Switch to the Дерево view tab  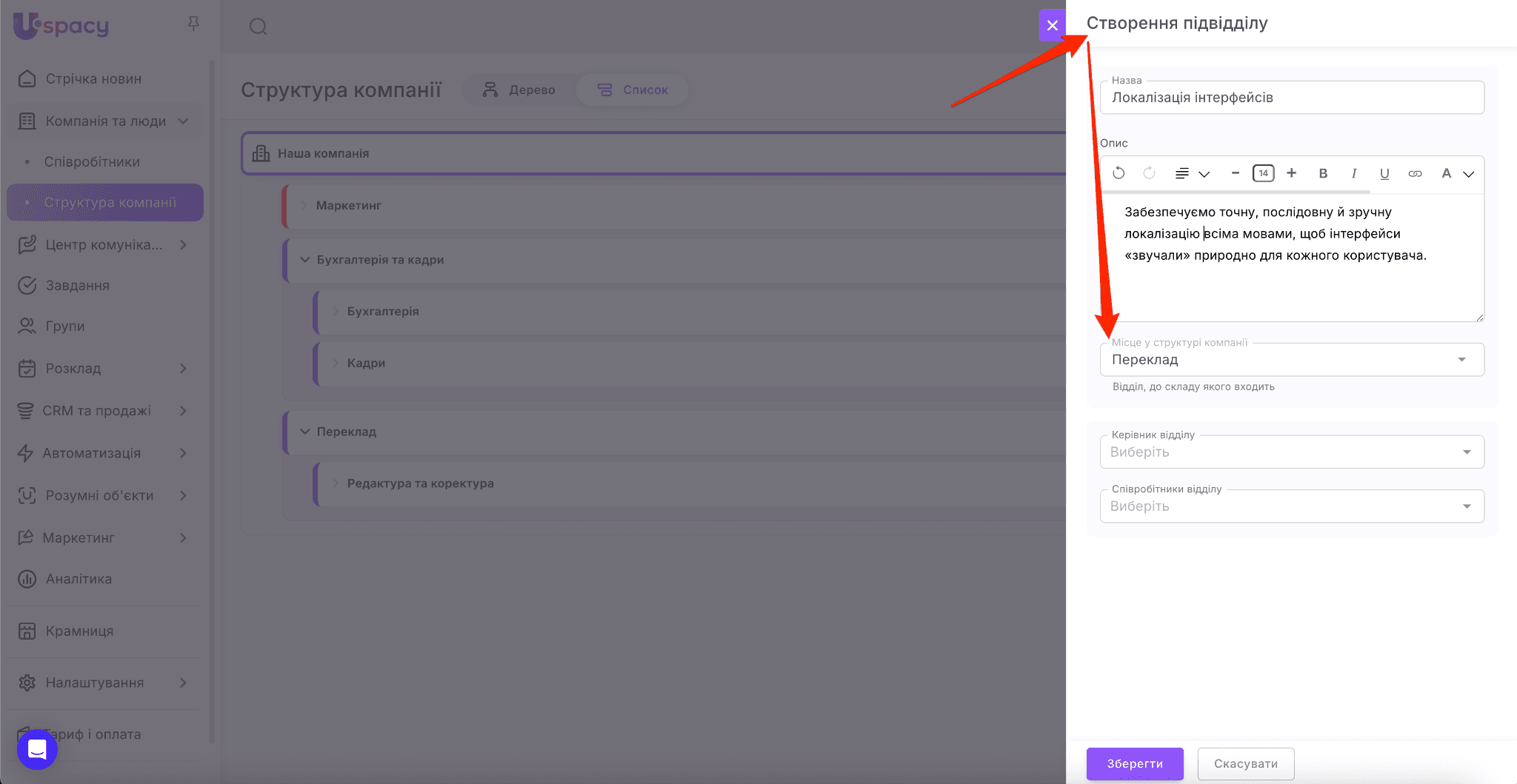(519, 90)
